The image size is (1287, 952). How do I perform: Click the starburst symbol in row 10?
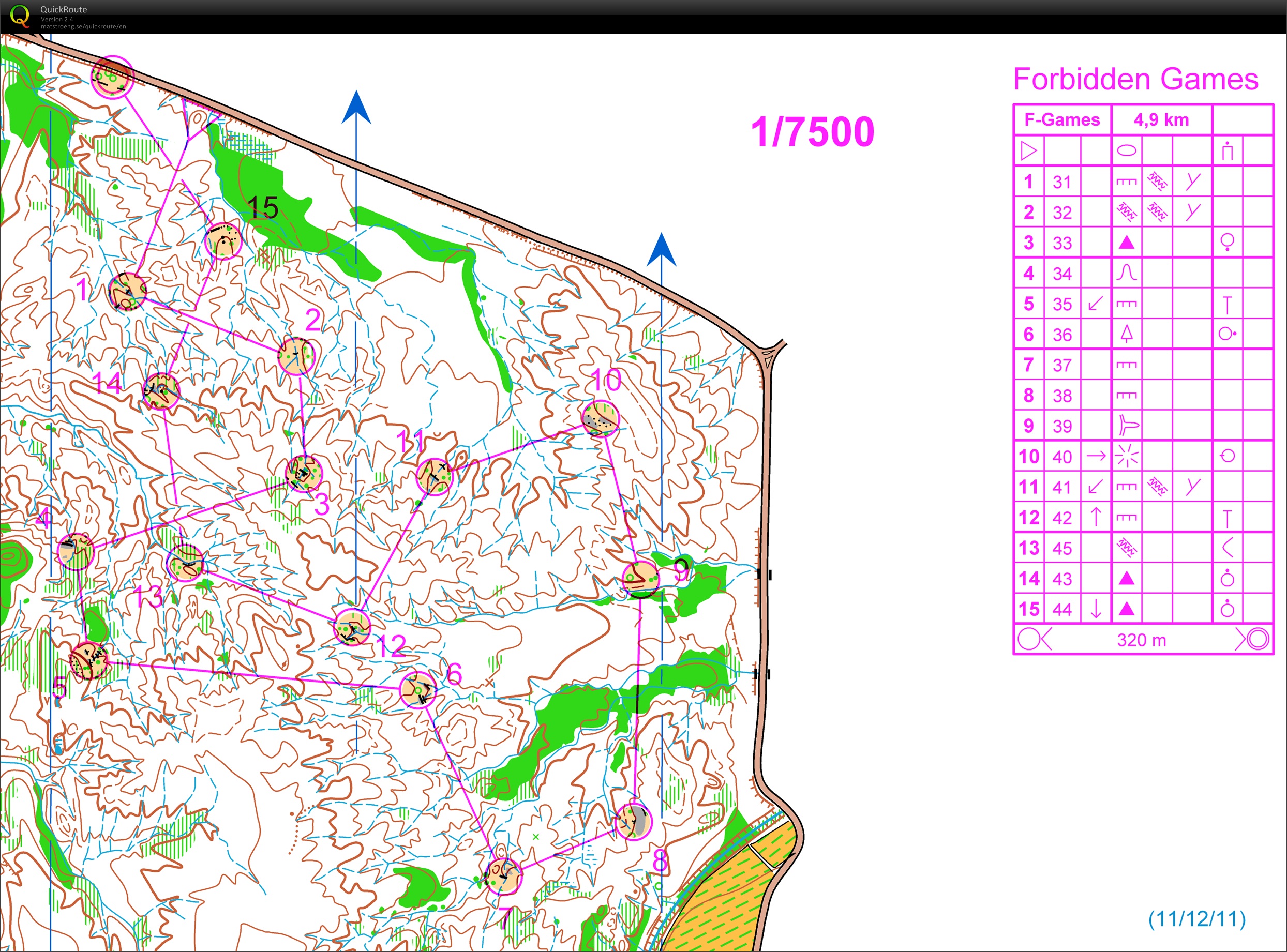[x=1126, y=456]
